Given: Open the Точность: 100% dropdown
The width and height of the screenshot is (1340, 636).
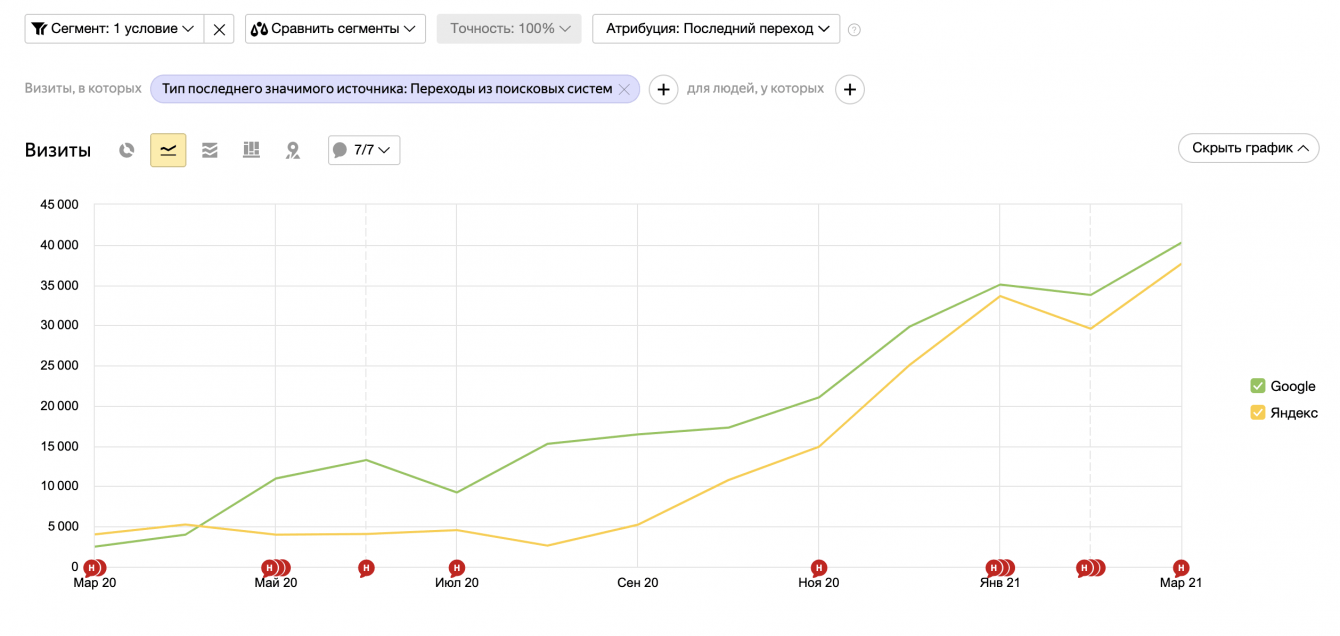Looking at the screenshot, I should 509,29.
